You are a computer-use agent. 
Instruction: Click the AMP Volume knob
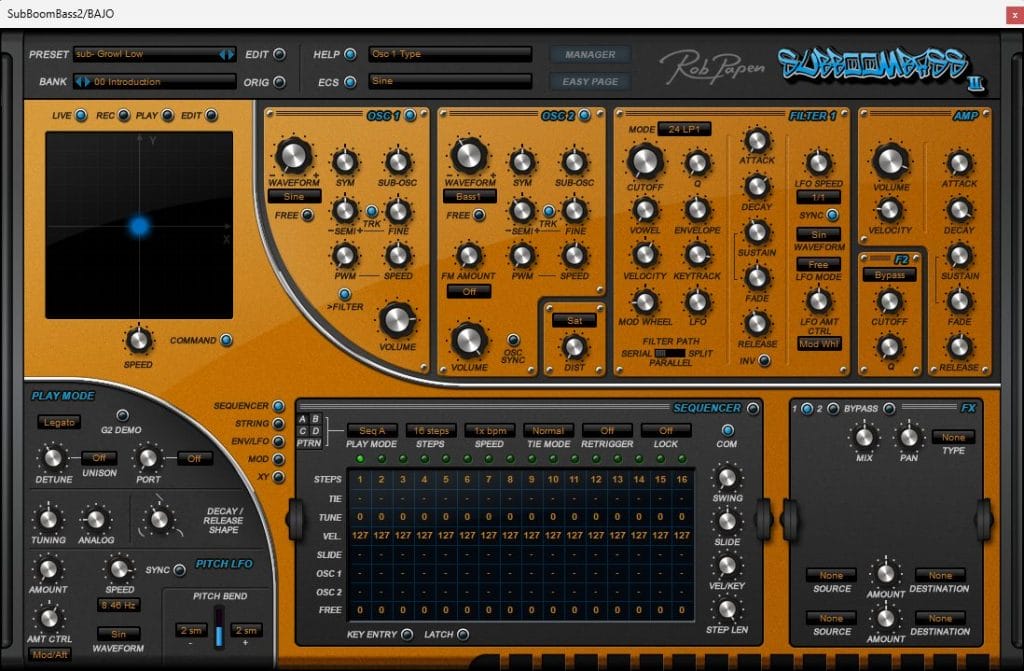889,160
